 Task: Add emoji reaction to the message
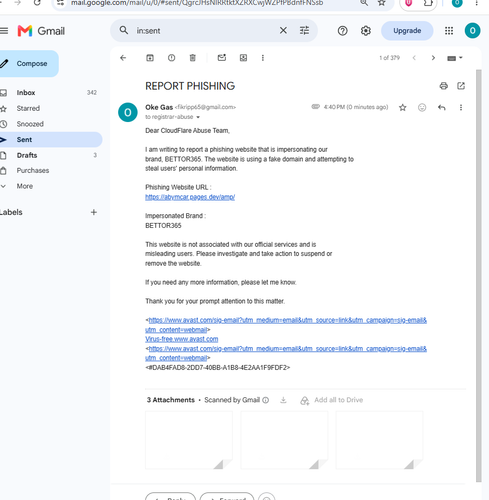tap(422, 107)
